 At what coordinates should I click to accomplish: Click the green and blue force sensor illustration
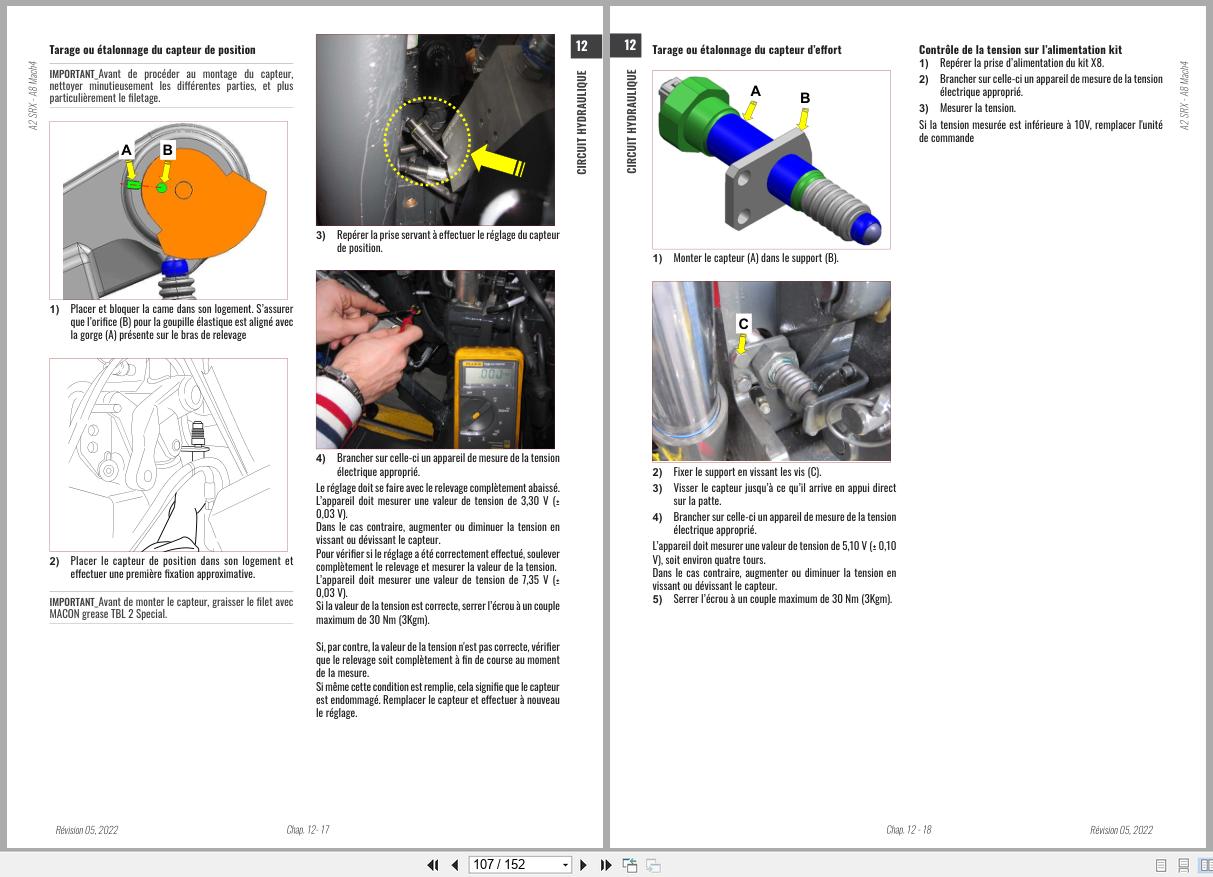tap(771, 159)
